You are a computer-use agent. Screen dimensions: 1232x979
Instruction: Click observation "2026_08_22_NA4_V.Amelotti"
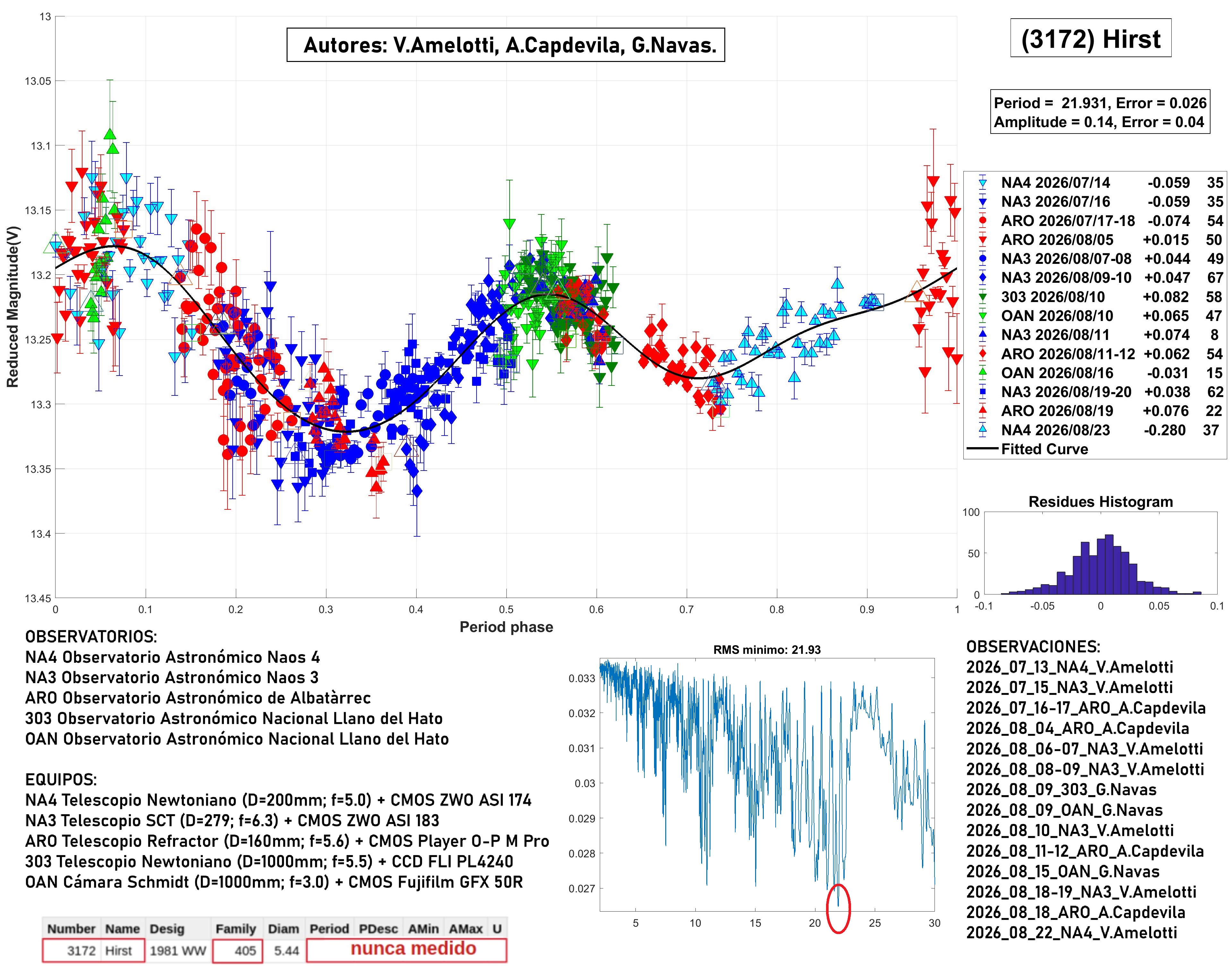(1072, 933)
